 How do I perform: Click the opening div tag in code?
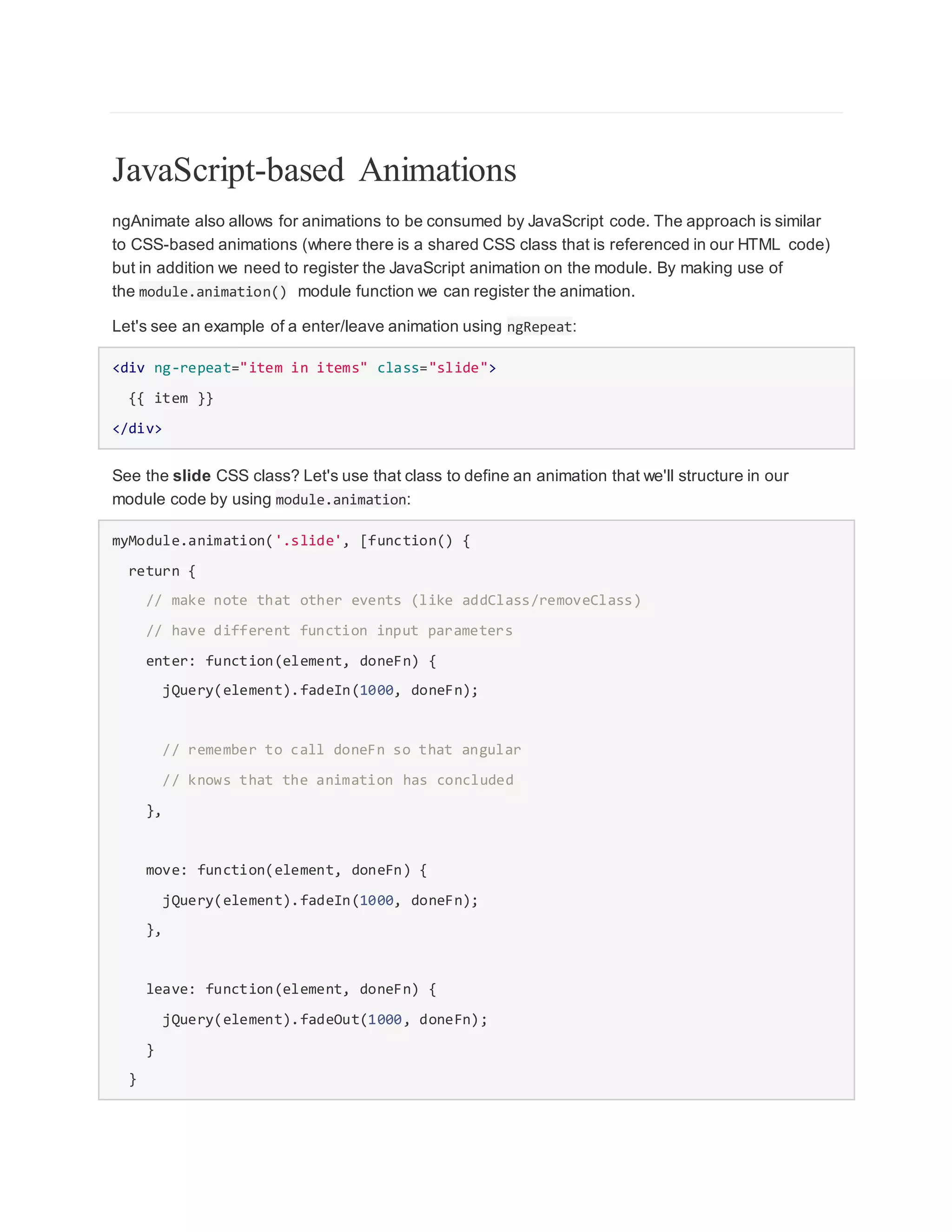(129, 368)
